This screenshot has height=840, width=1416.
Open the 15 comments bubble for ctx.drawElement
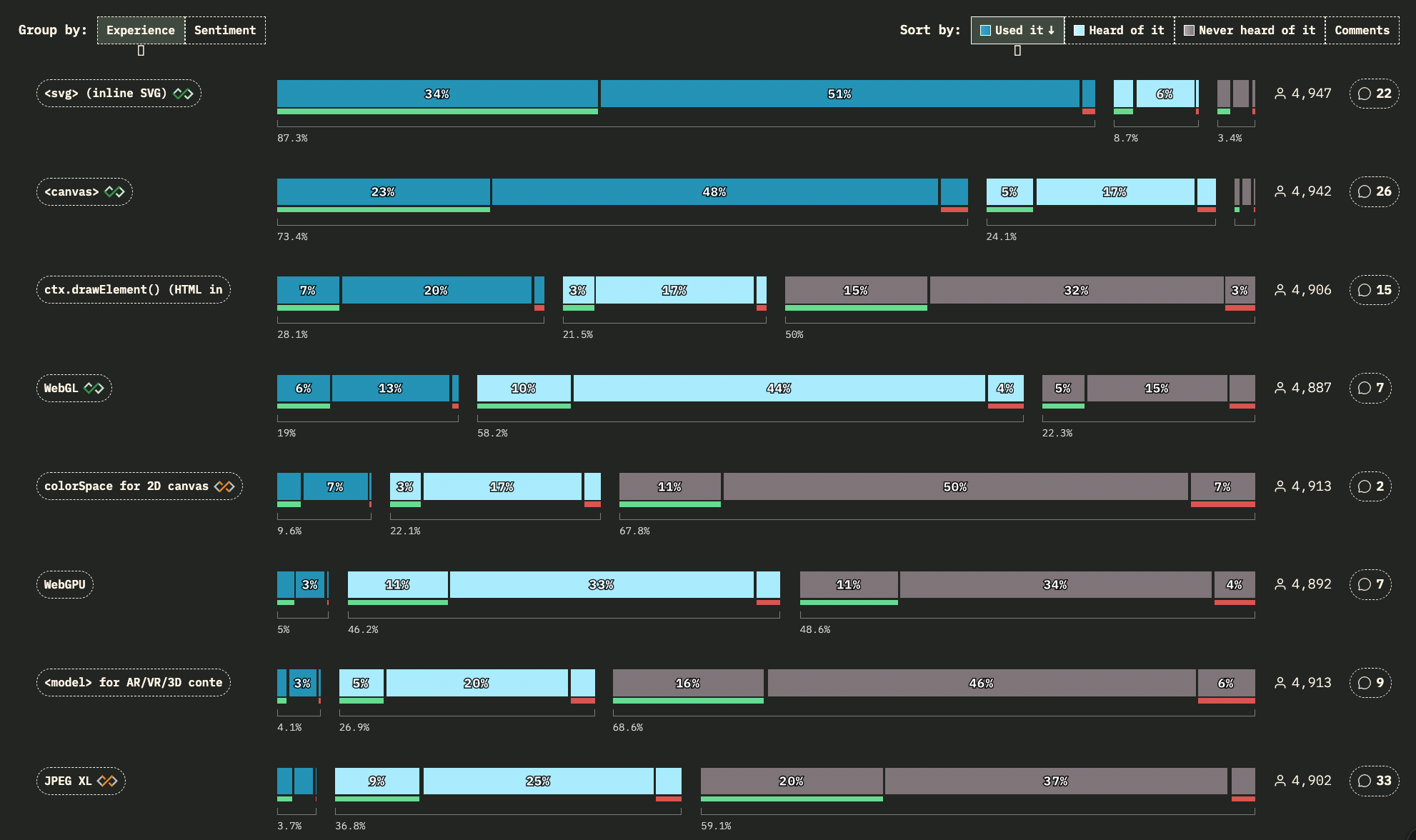click(1374, 290)
